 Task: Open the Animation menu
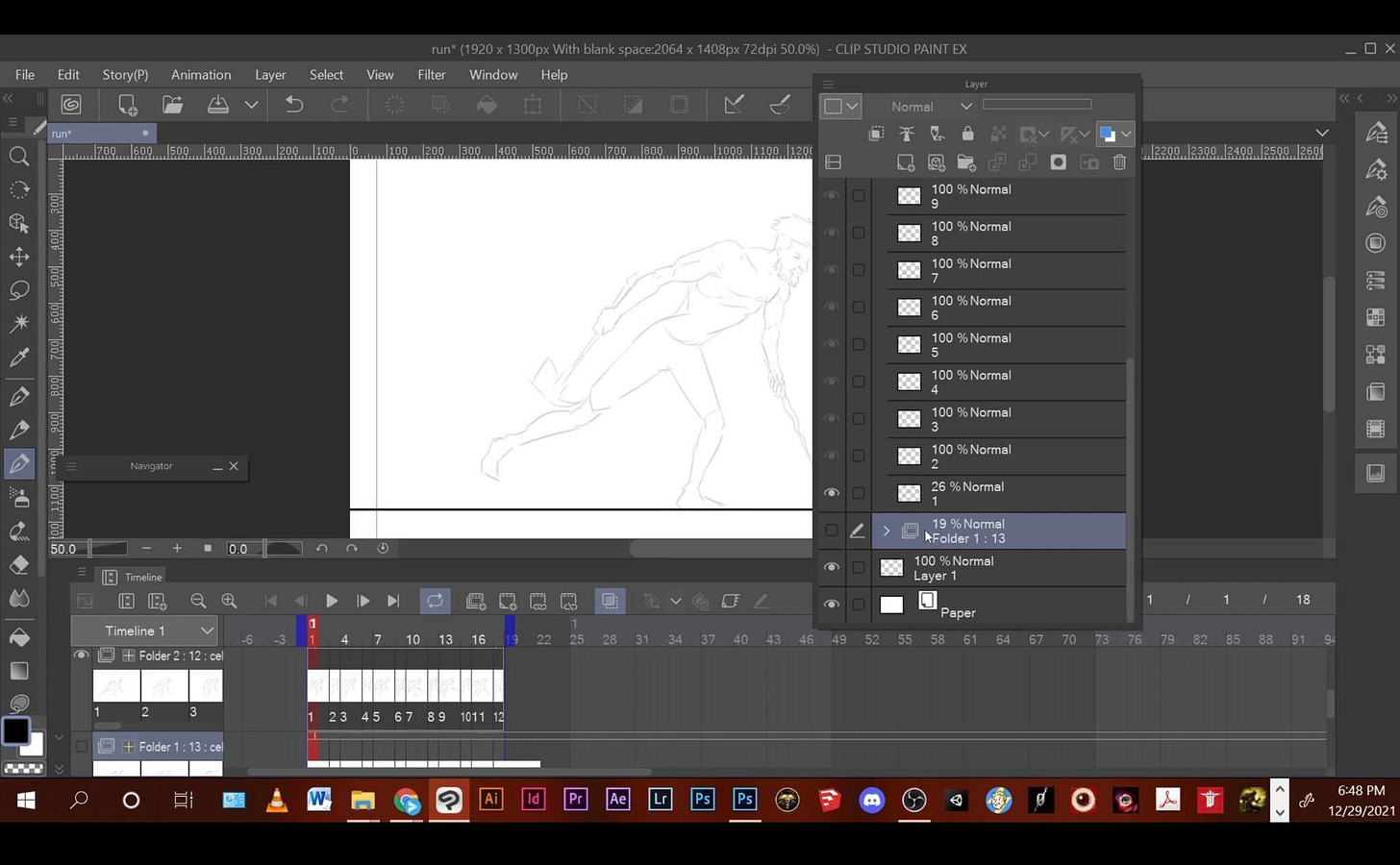200,74
